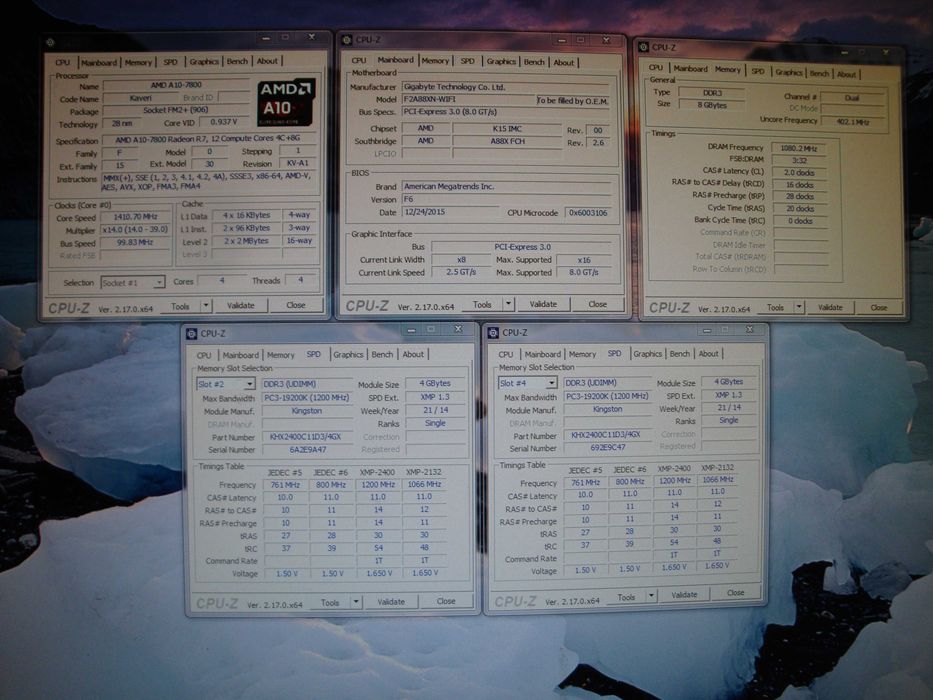The width and height of the screenshot is (933, 700).
Task: Click serial number 6A2E9A47
Action: point(308,450)
